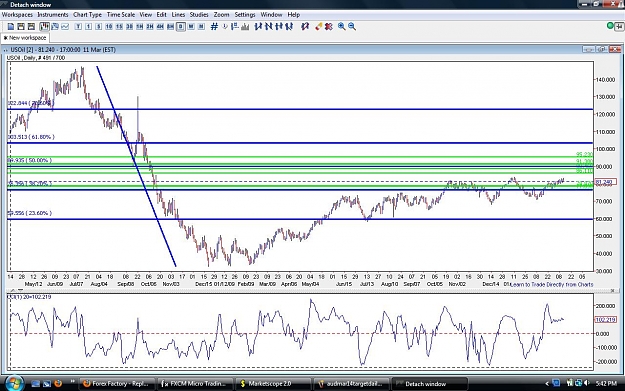
Task: Click the USOil Daily chart title text
Action: [36, 58]
